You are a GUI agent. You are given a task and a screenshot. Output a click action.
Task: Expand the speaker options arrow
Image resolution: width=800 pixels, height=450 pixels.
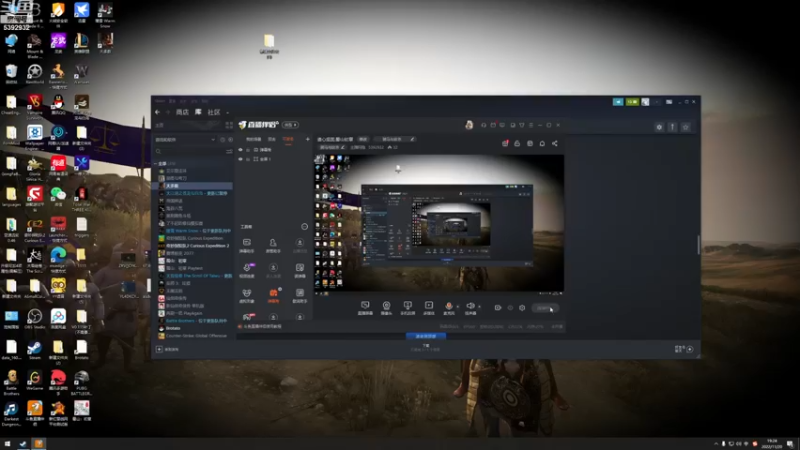[x=479, y=307]
